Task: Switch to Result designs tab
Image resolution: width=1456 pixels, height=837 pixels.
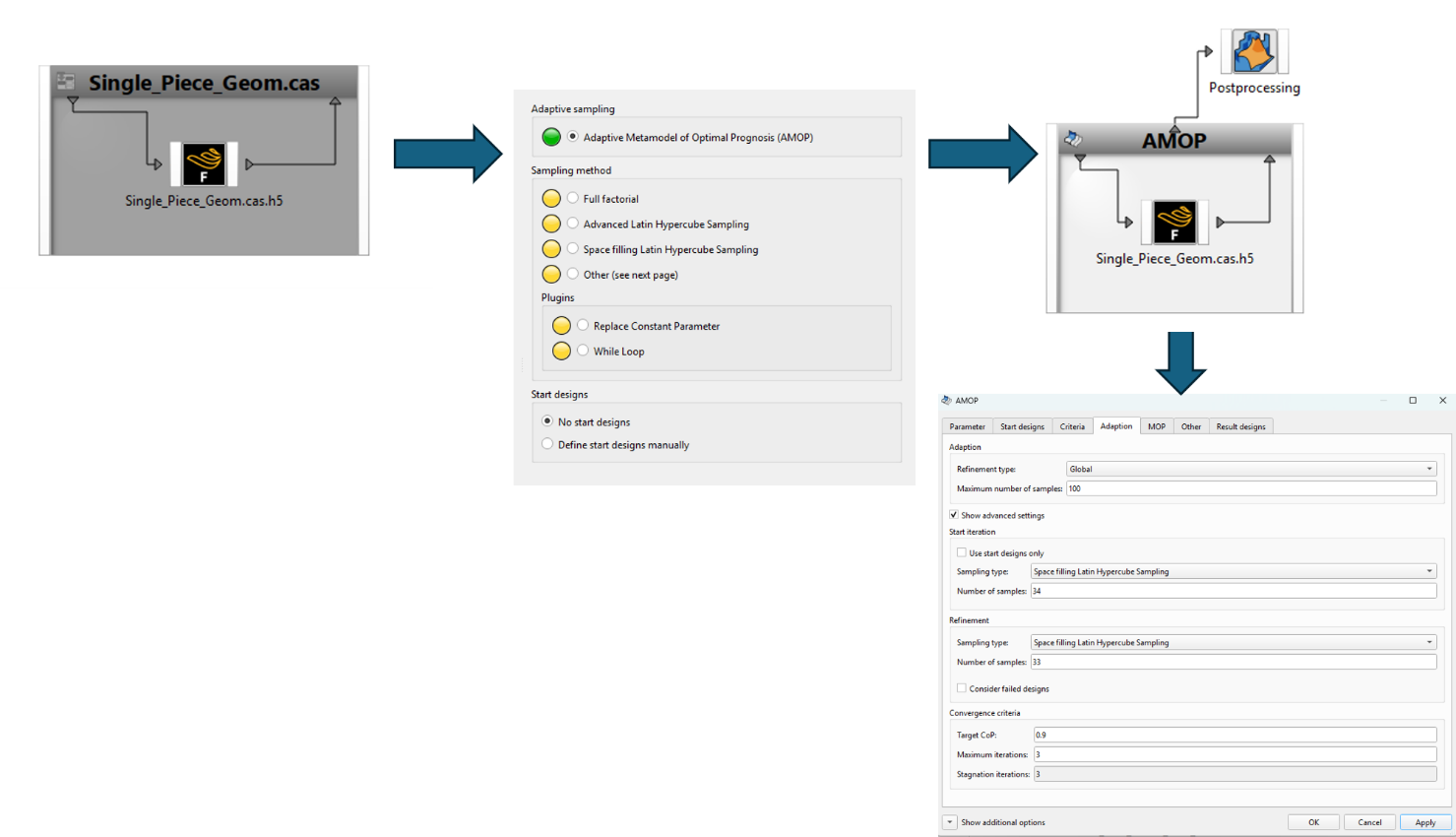Action: 1240,426
